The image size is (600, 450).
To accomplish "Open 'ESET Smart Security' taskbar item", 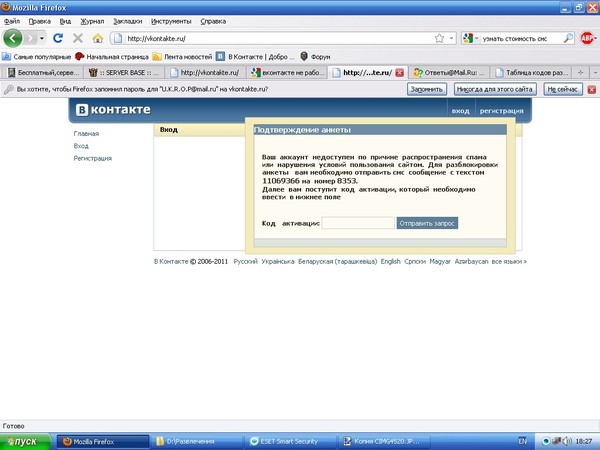I will click(x=290, y=442).
